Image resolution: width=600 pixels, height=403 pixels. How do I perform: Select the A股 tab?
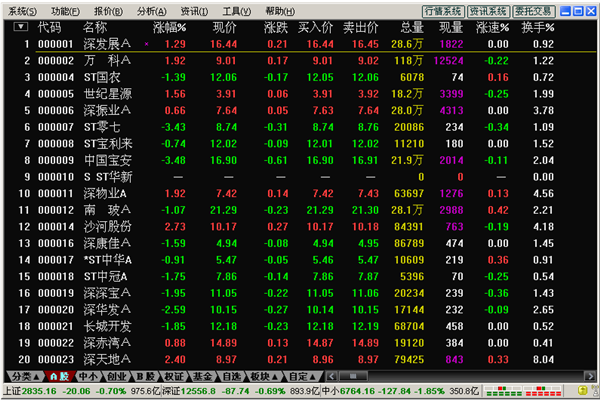click(x=59, y=377)
